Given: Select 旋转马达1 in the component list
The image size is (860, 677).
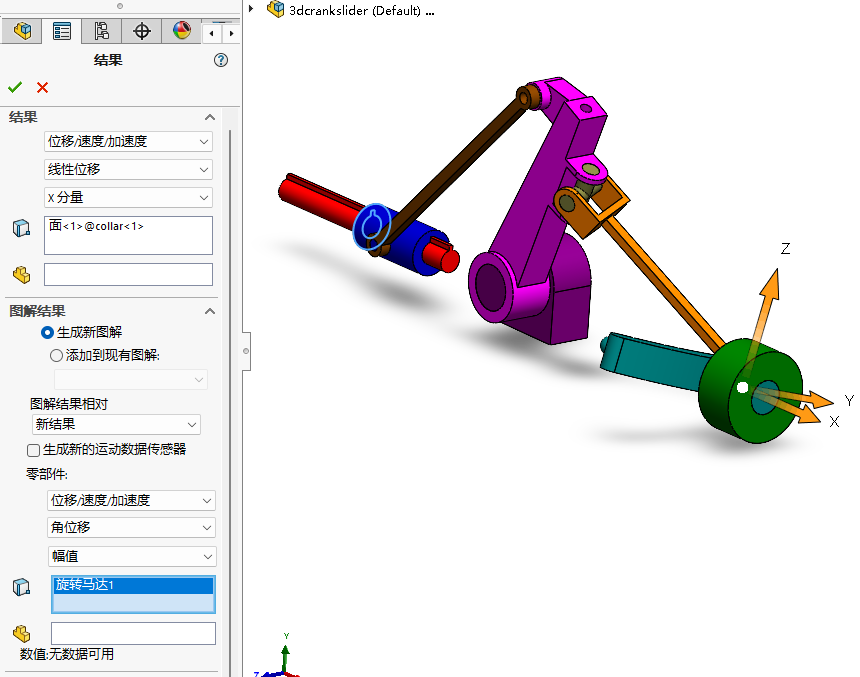Looking at the screenshot, I should click(132, 585).
